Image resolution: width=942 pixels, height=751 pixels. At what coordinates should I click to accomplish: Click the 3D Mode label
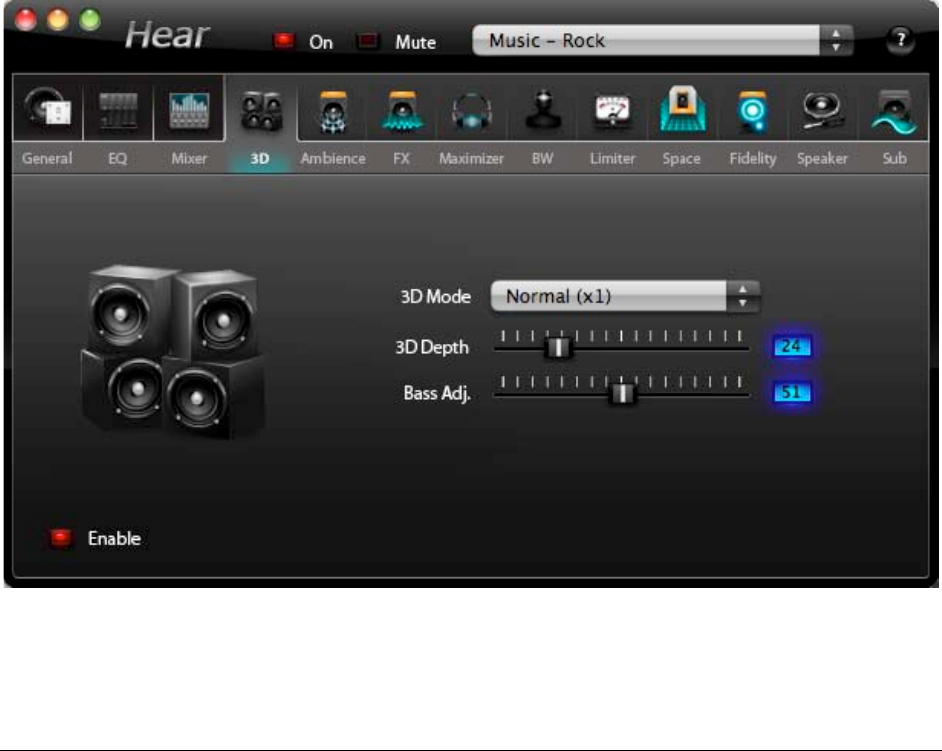pyautogui.click(x=436, y=297)
